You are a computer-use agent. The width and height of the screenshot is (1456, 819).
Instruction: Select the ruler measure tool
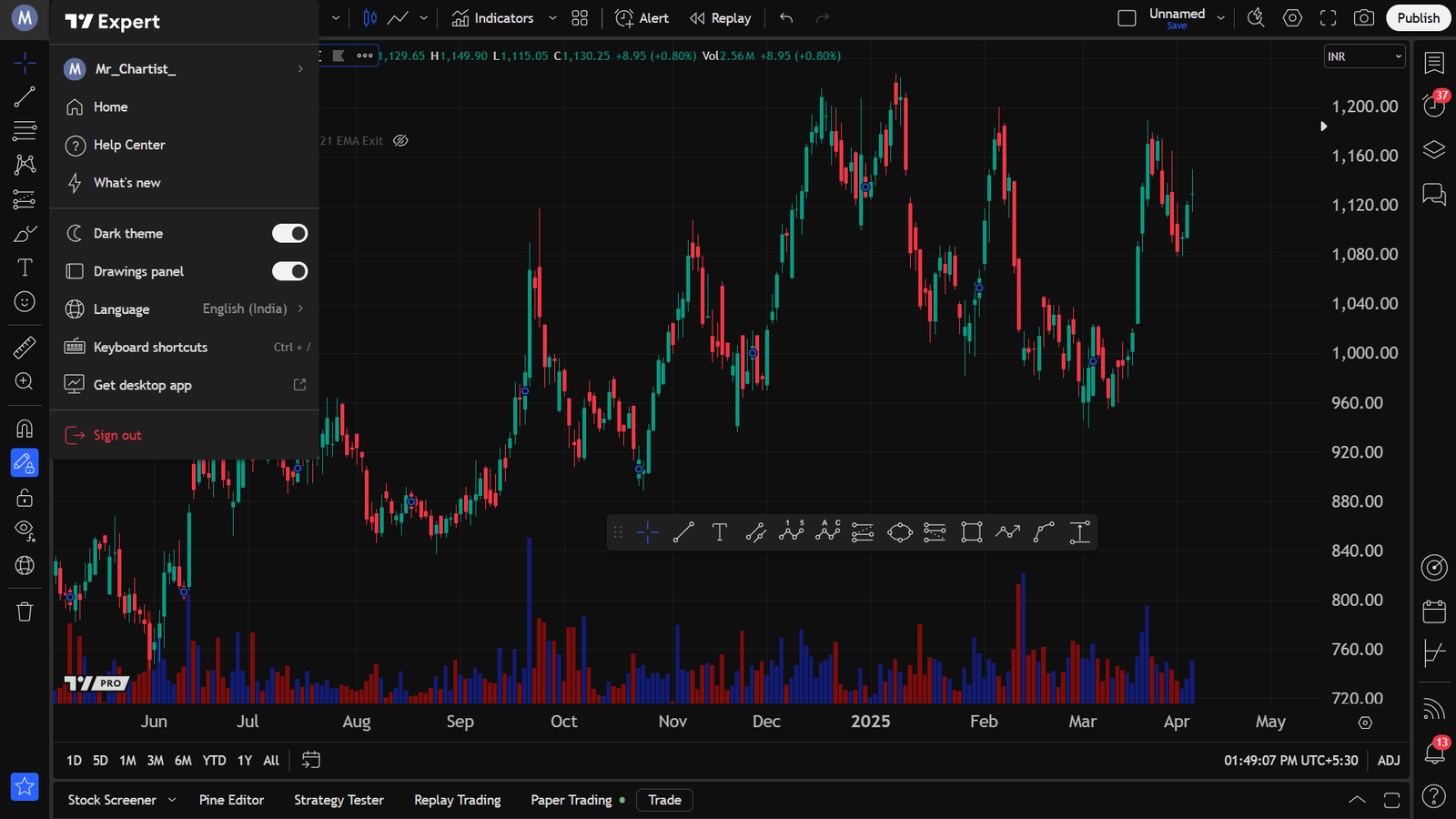(x=25, y=347)
